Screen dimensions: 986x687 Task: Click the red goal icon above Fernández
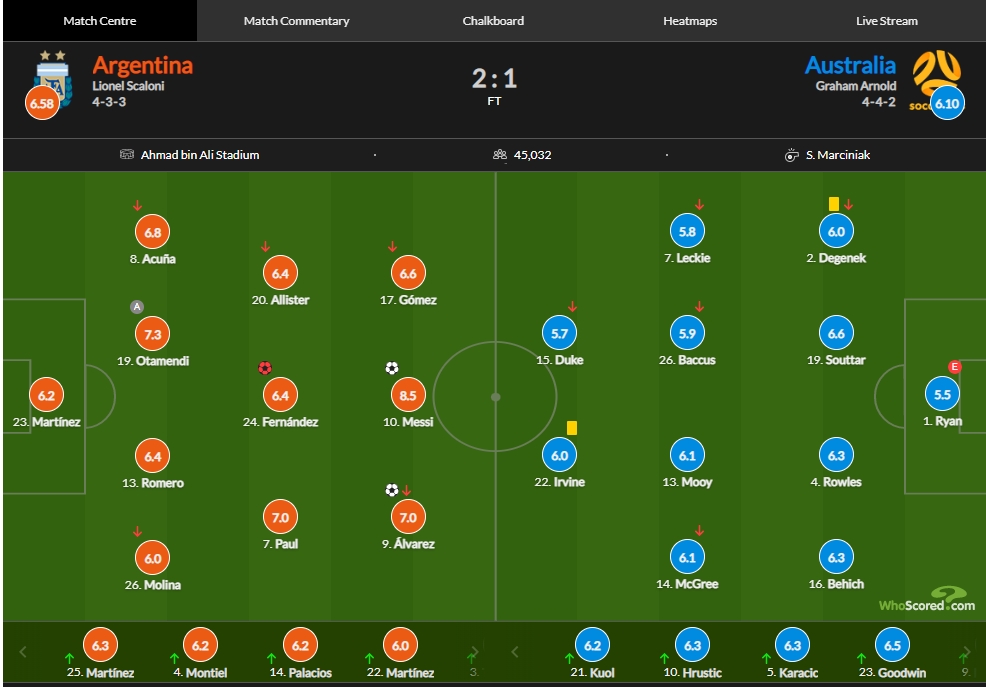[x=265, y=368]
